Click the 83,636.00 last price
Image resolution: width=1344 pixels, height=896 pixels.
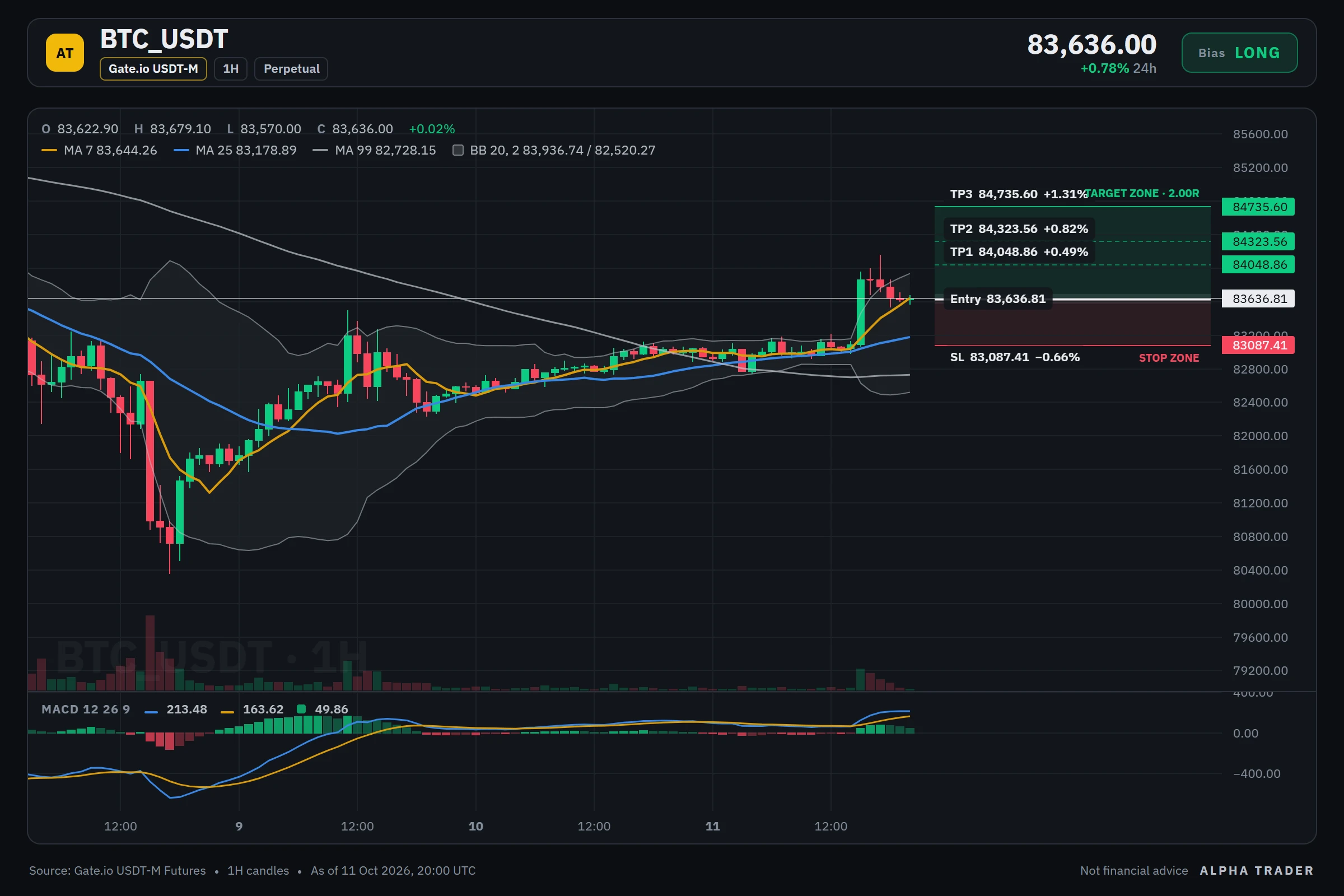click(x=1091, y=45)
